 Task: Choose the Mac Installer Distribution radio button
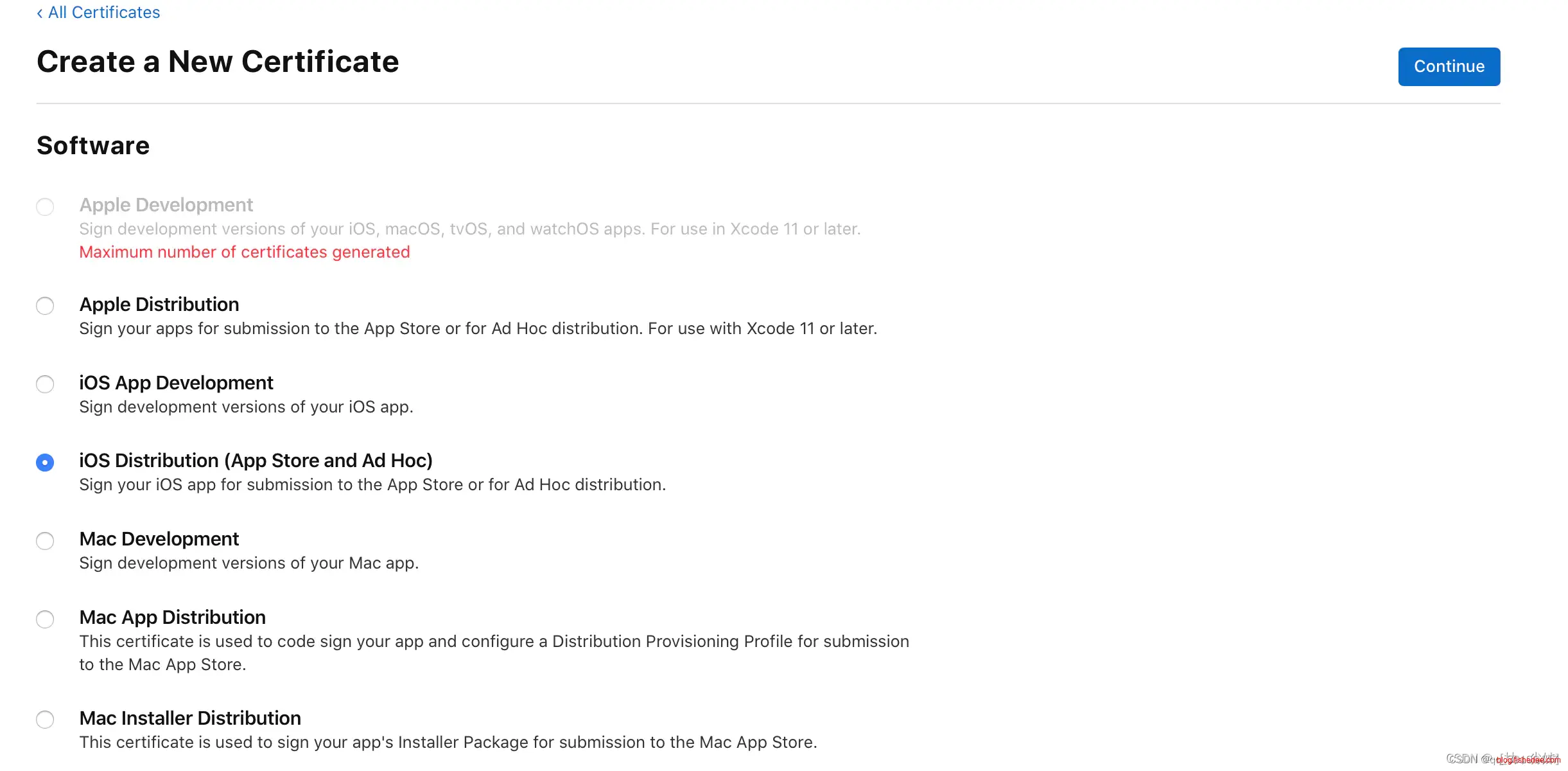pyautogui.click(x=45, y=720)
